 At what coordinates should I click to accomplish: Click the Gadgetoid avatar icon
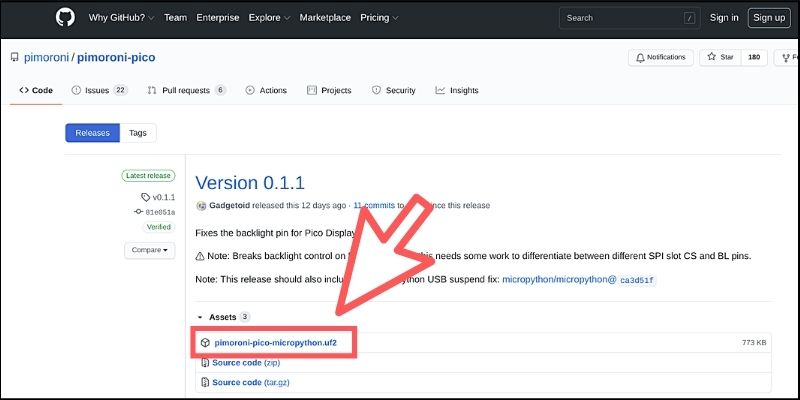pos(201,206)
